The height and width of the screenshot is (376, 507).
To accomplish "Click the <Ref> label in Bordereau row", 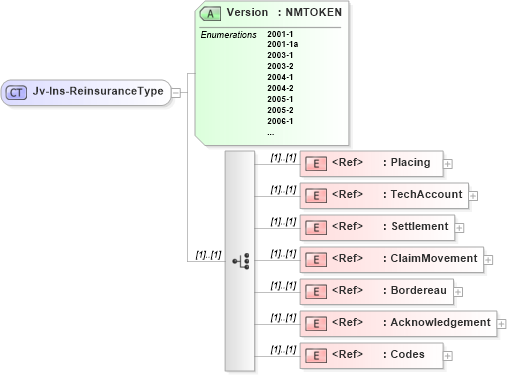I will (x=347, y=290).
